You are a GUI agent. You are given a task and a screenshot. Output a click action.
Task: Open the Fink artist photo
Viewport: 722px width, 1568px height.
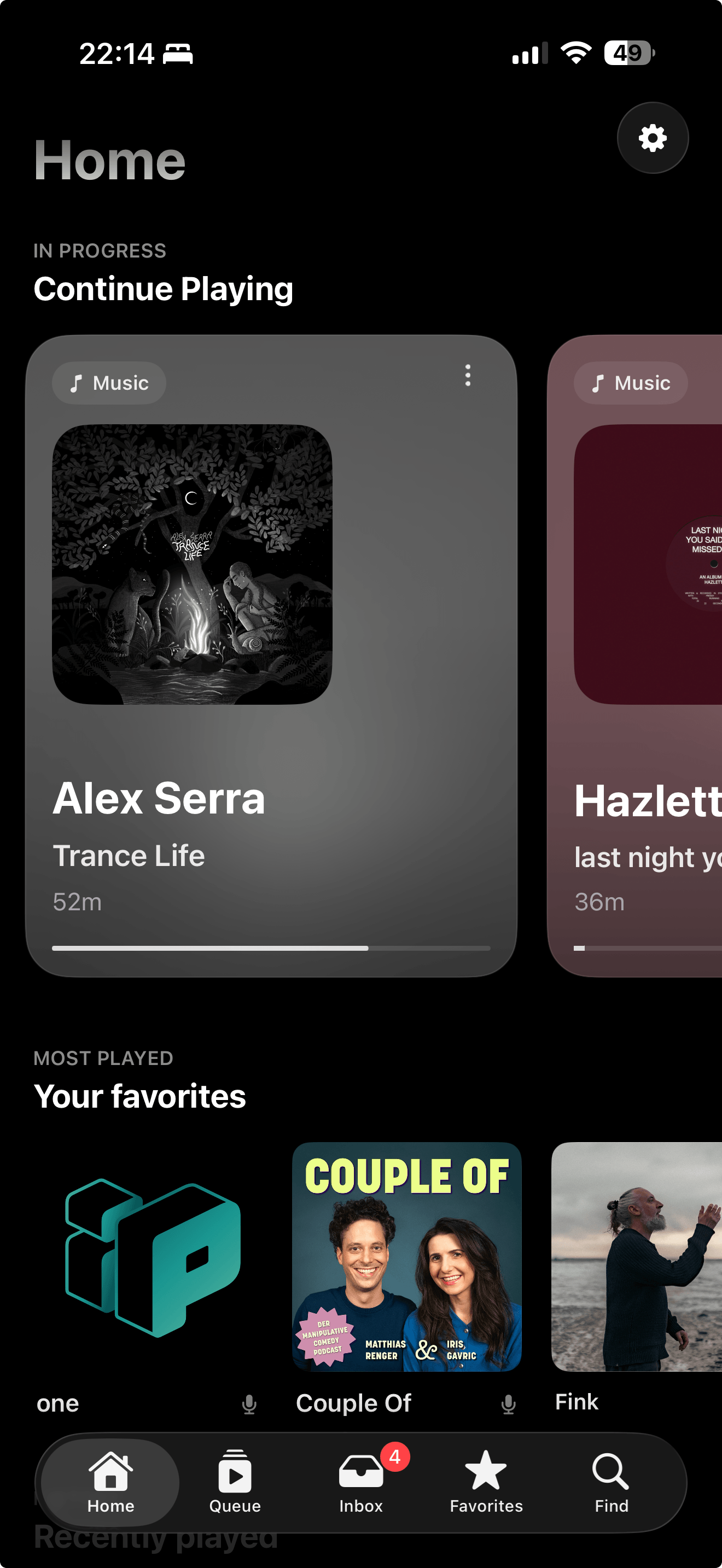point(637,1257)
